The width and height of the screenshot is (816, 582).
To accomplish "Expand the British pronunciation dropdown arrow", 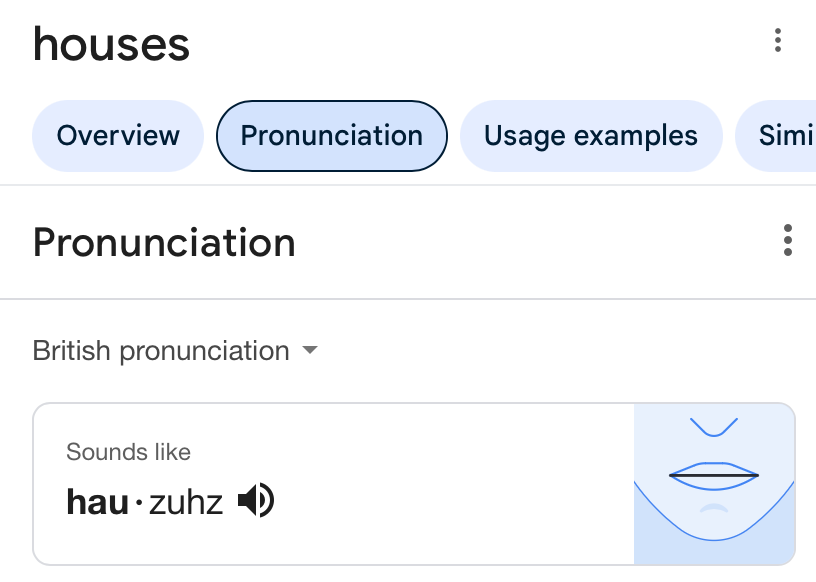I will (310, 350).
